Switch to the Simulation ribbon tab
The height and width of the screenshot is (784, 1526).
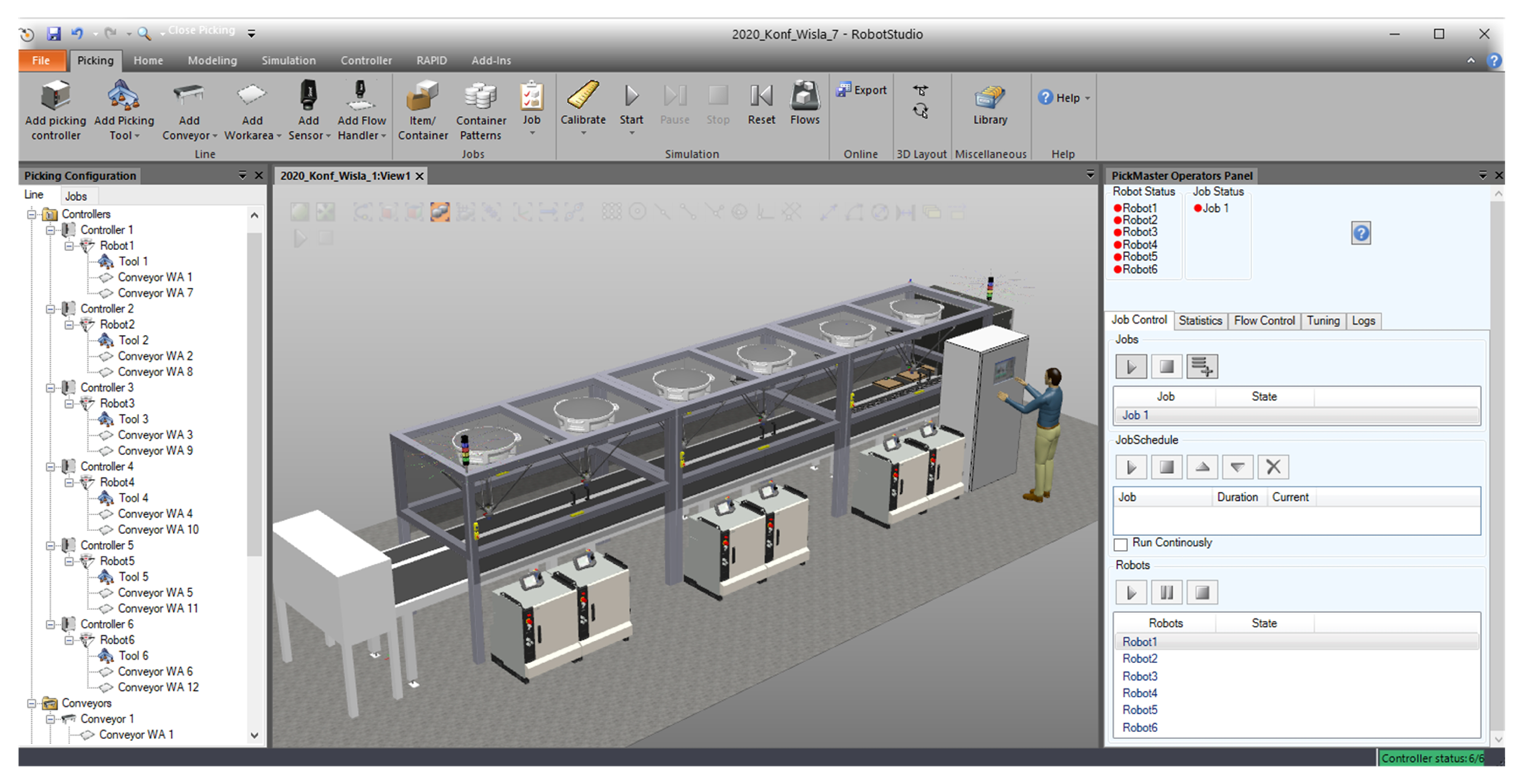click(x=289, y=61)
